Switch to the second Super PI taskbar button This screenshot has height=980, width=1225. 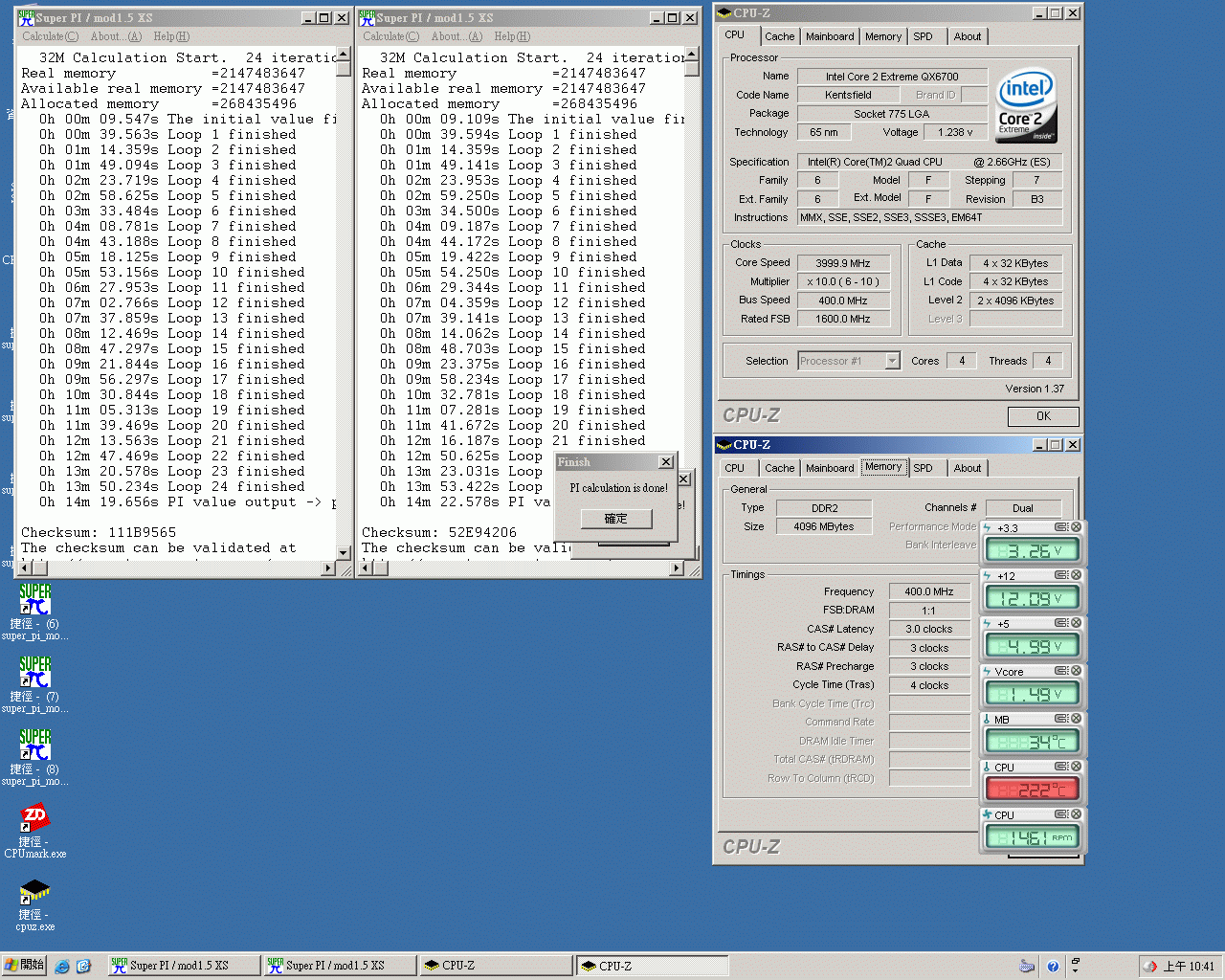(x=339, y=966)
